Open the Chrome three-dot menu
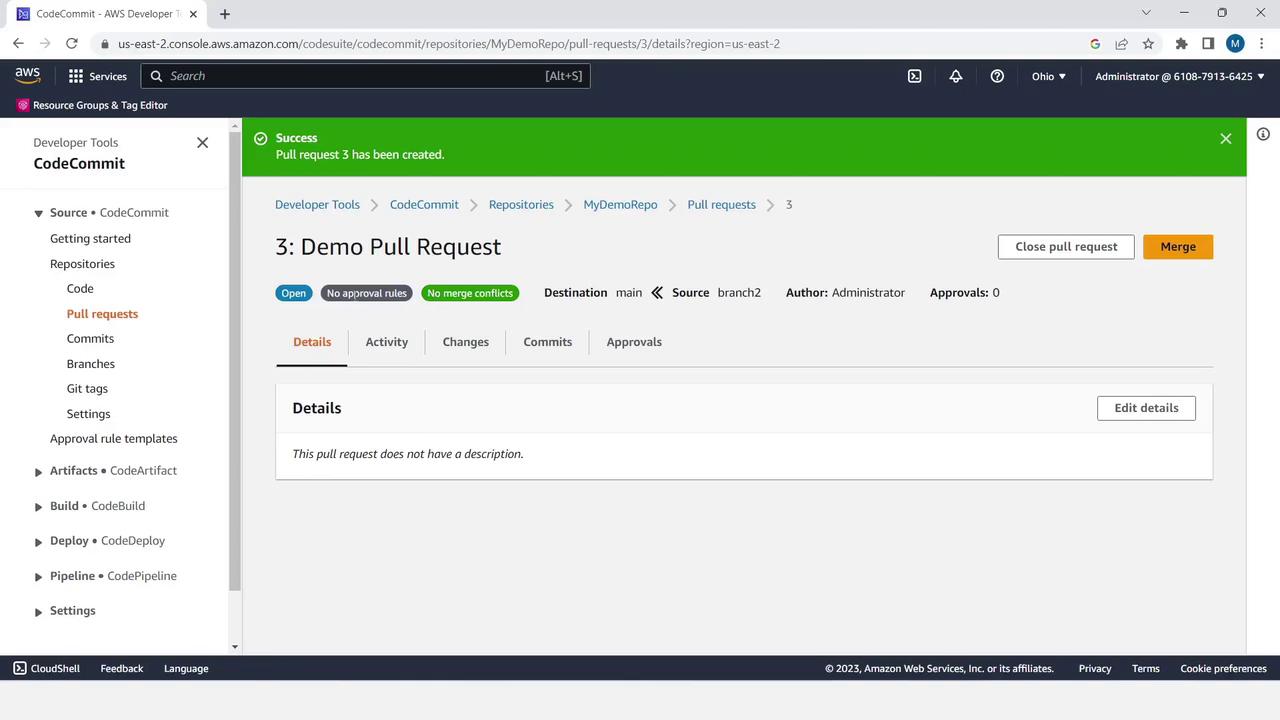This screenshot has width=1280, height=720. point(1261,44)
